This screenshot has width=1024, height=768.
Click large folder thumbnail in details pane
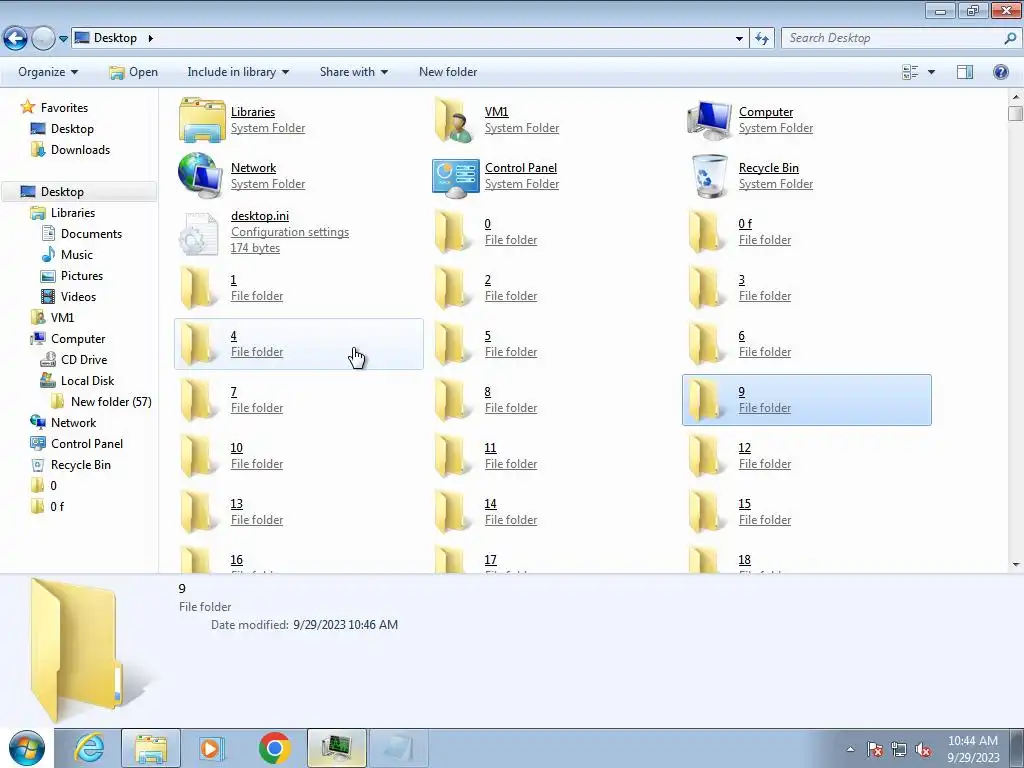coord(75,649)
